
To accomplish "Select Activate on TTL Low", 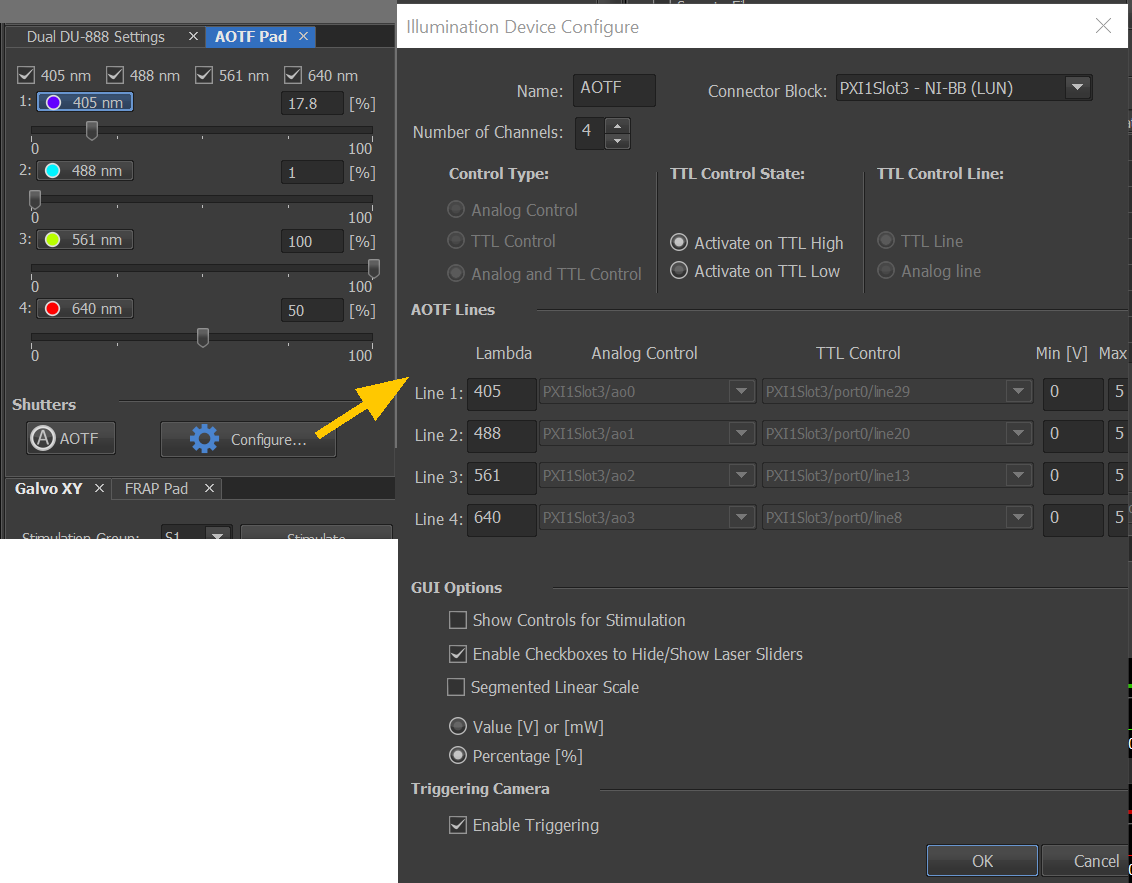I will pyautogui.click(x=679, y=271).
